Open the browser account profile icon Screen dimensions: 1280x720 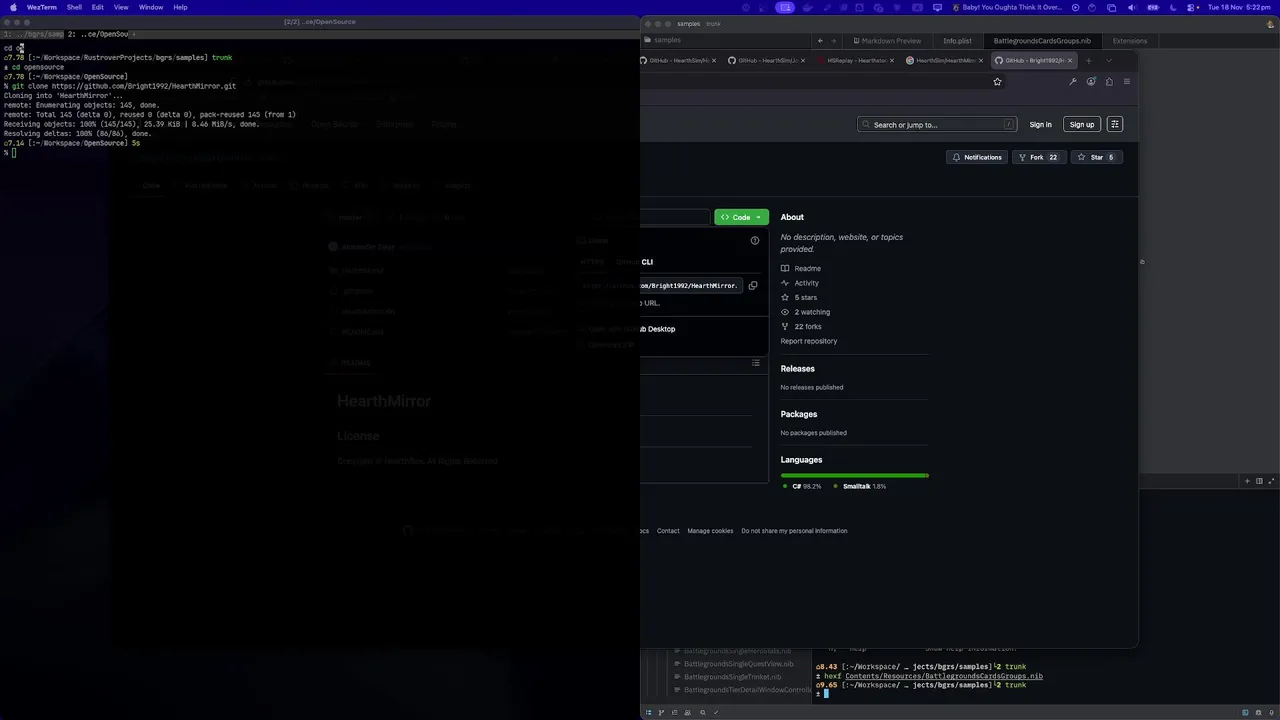[x=1091, y=82]
